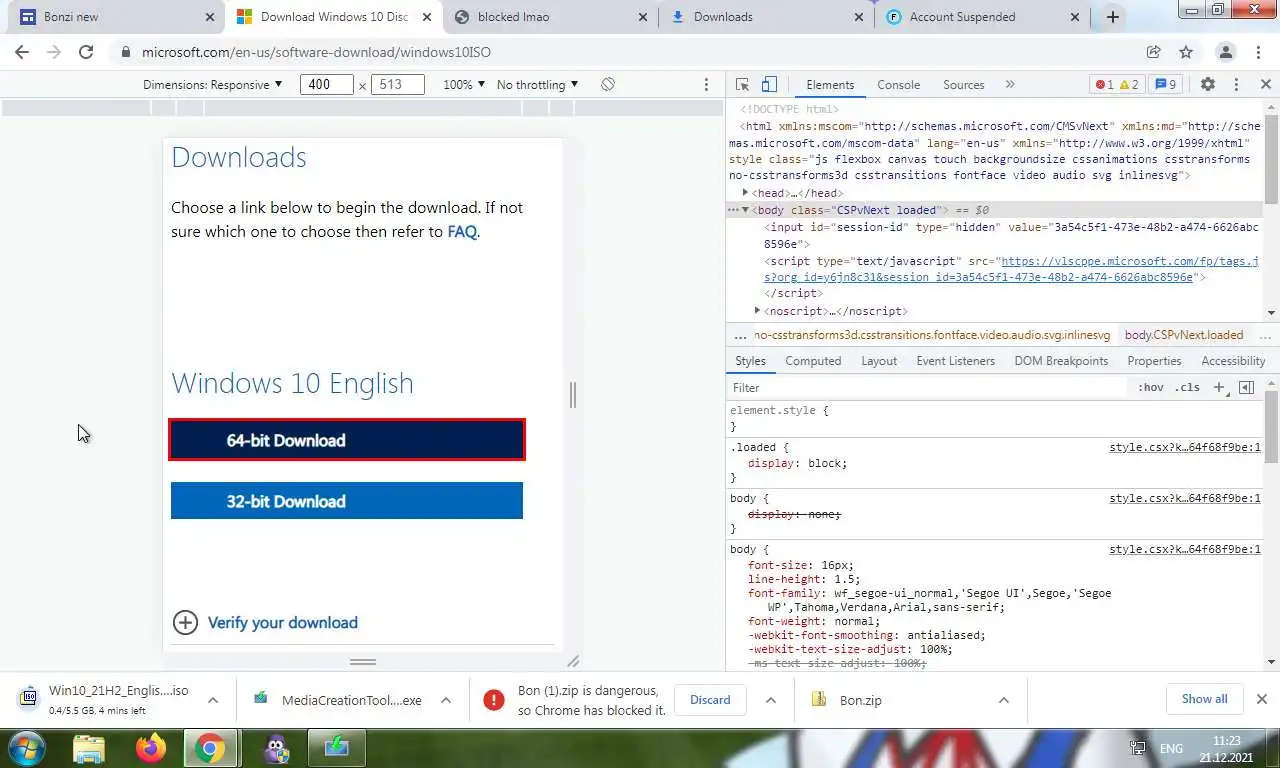Open the Chrome profile avatar

(1225, 52)
